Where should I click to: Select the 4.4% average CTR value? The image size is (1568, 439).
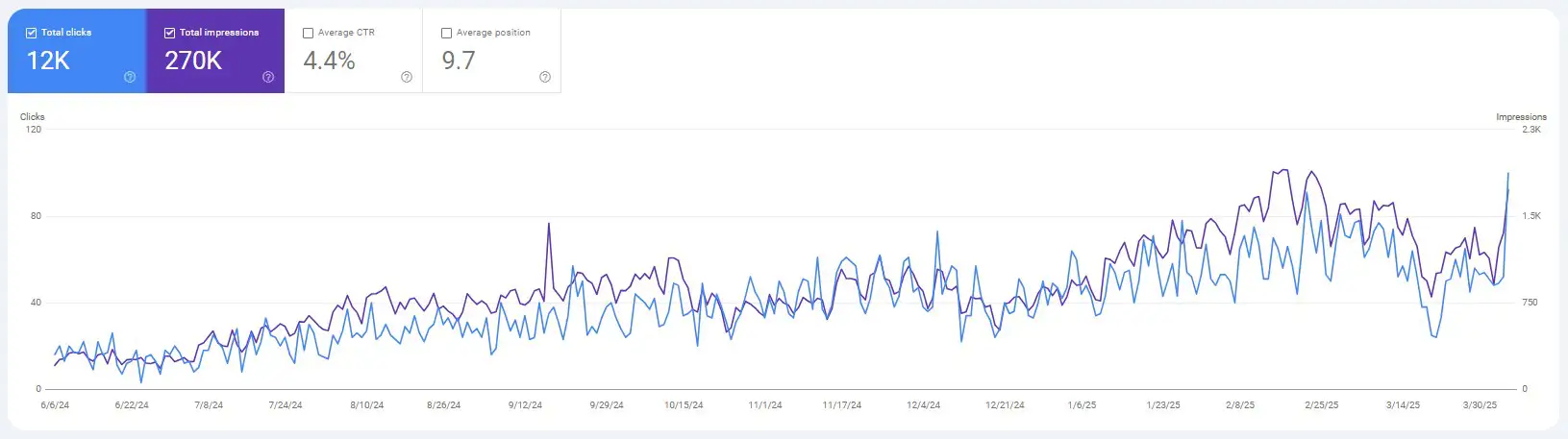click(x=329, y=61)
